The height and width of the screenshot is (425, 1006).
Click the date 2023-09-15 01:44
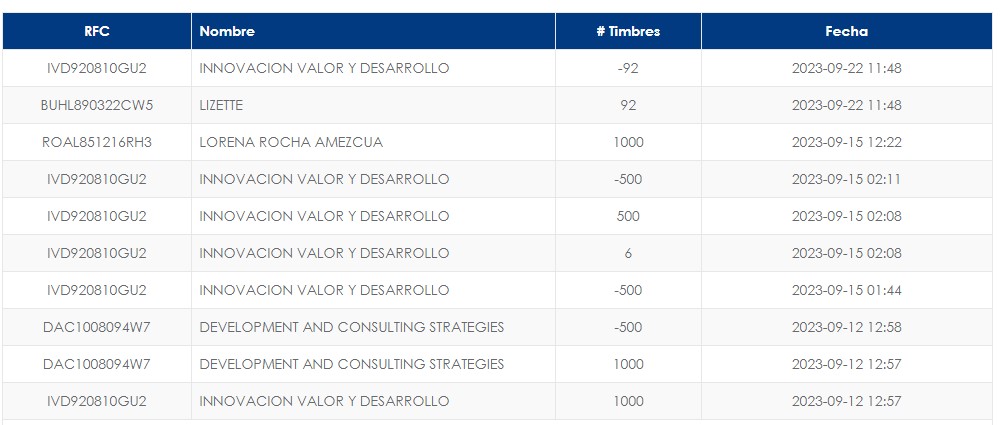tap(846, 290)
